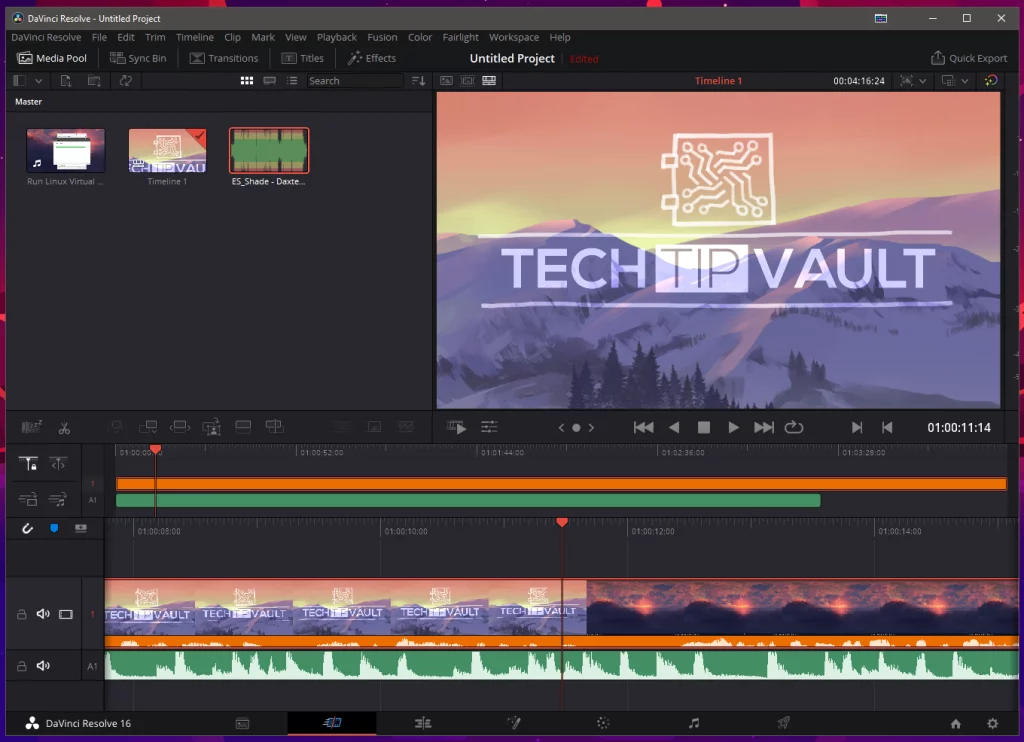Toggle the Lock Playhead timeline option

[x=27, y=464]
